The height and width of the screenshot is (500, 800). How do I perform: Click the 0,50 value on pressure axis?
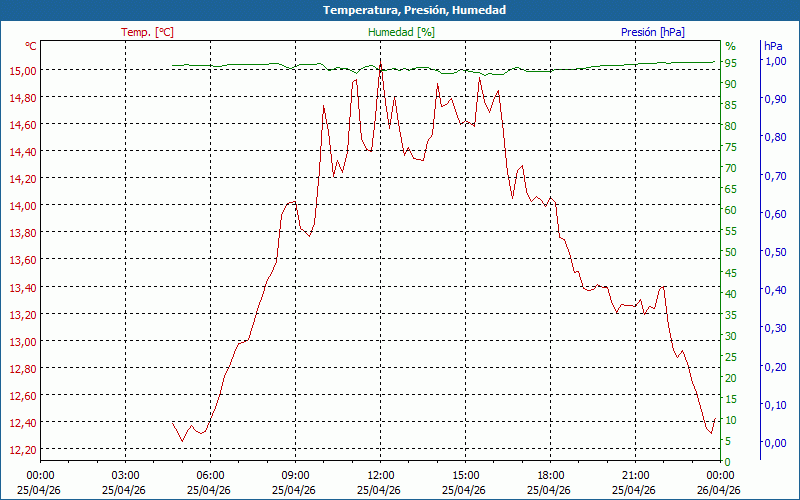[775, 252]
